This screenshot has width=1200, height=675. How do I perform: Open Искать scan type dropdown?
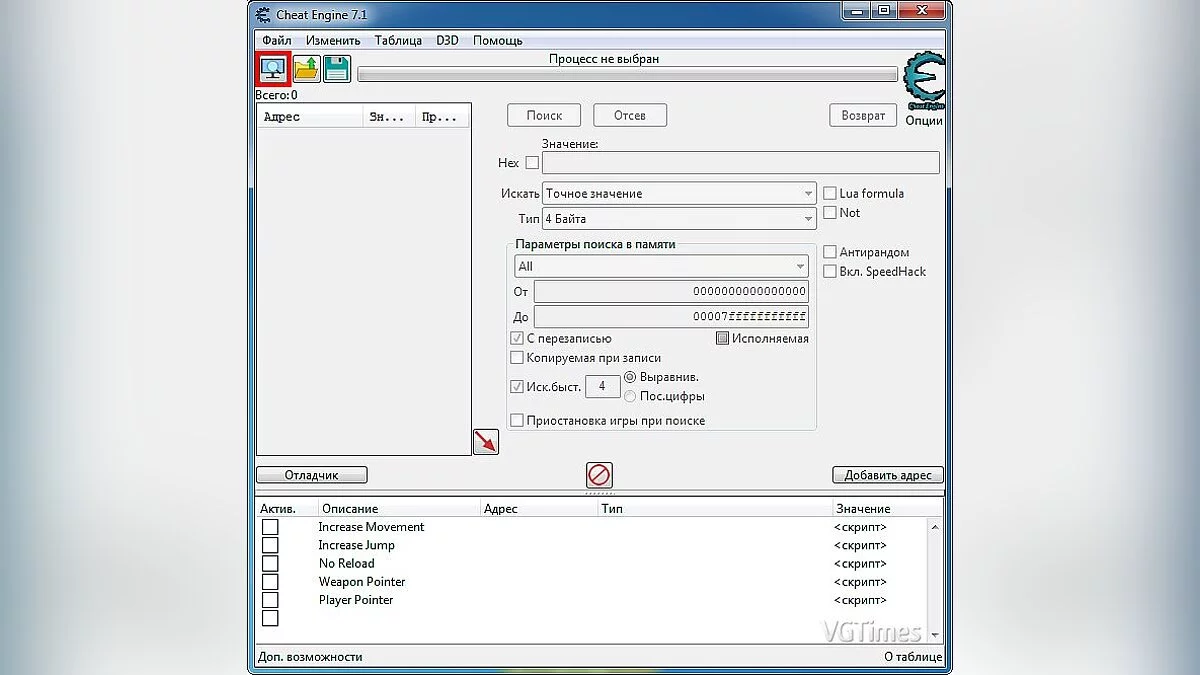[679, 193]
